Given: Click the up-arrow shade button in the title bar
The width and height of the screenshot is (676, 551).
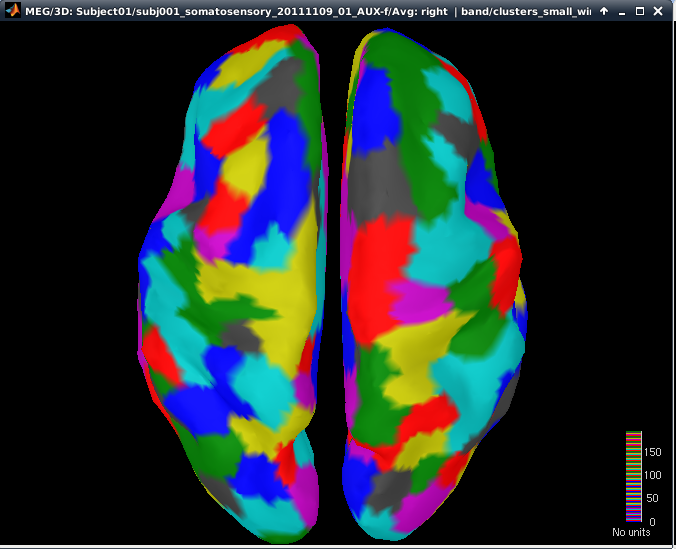Looking at the screenshot, I should tap(603, 10).
